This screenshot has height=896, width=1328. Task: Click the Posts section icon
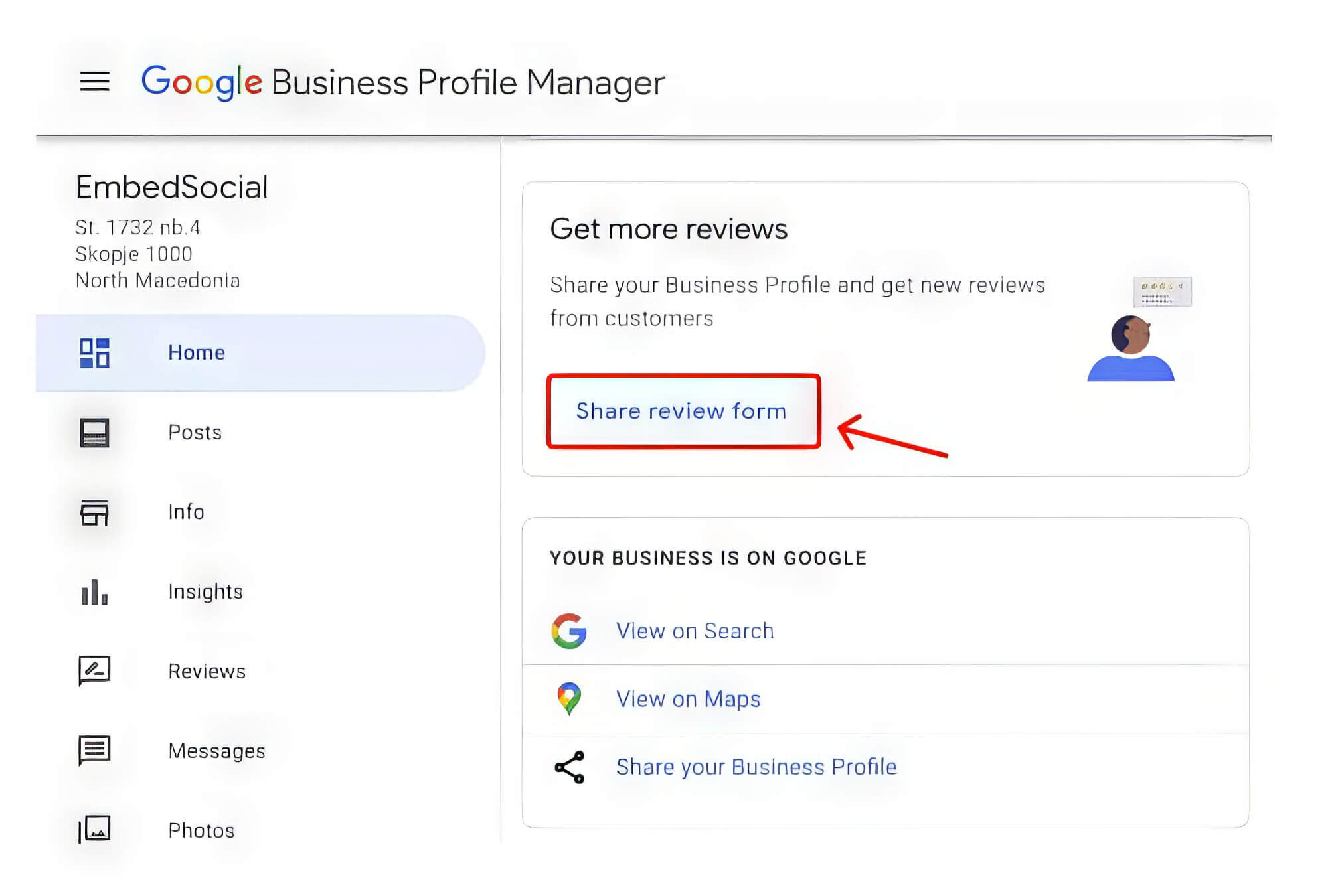pyautogui.click(x=94, y=432)
